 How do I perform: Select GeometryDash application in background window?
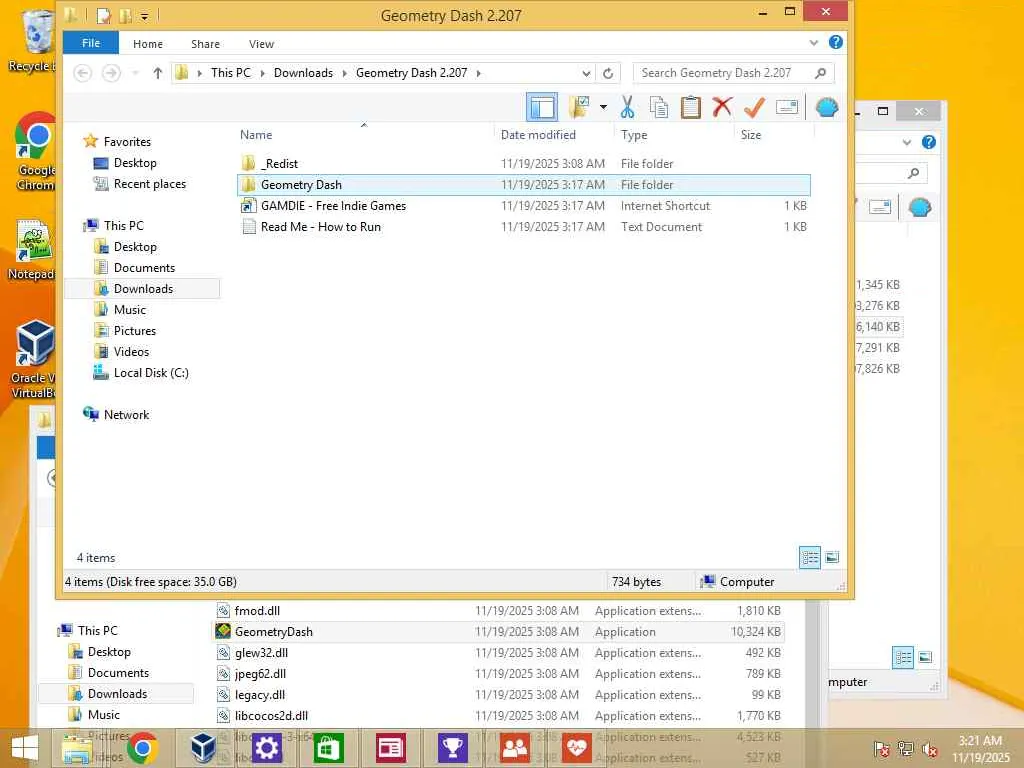[x=499, y=632]
